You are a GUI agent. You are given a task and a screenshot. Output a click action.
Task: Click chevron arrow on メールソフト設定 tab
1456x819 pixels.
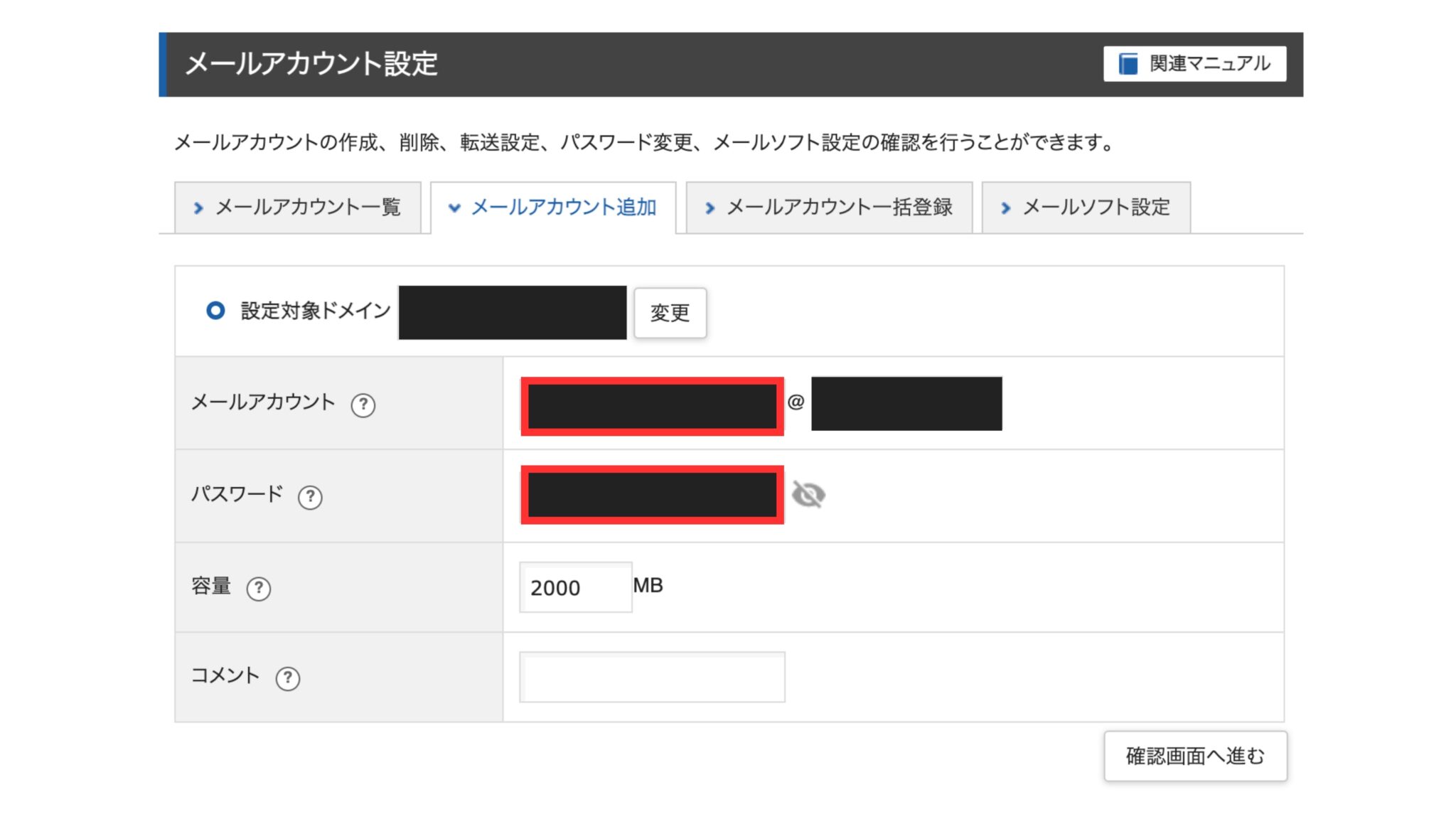click(1005, 208)
